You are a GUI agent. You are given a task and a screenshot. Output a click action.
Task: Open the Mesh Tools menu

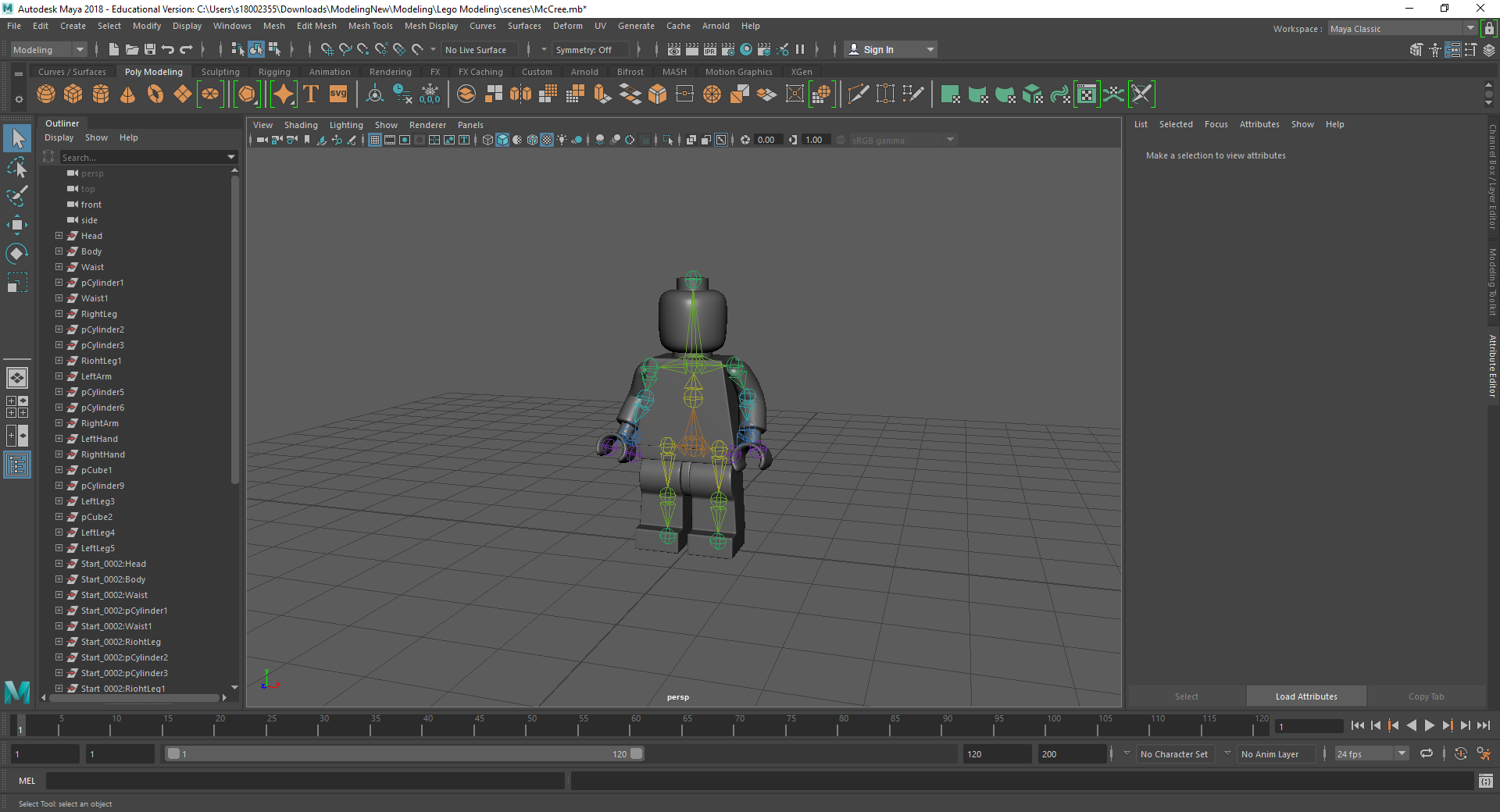tap(370, 26)
